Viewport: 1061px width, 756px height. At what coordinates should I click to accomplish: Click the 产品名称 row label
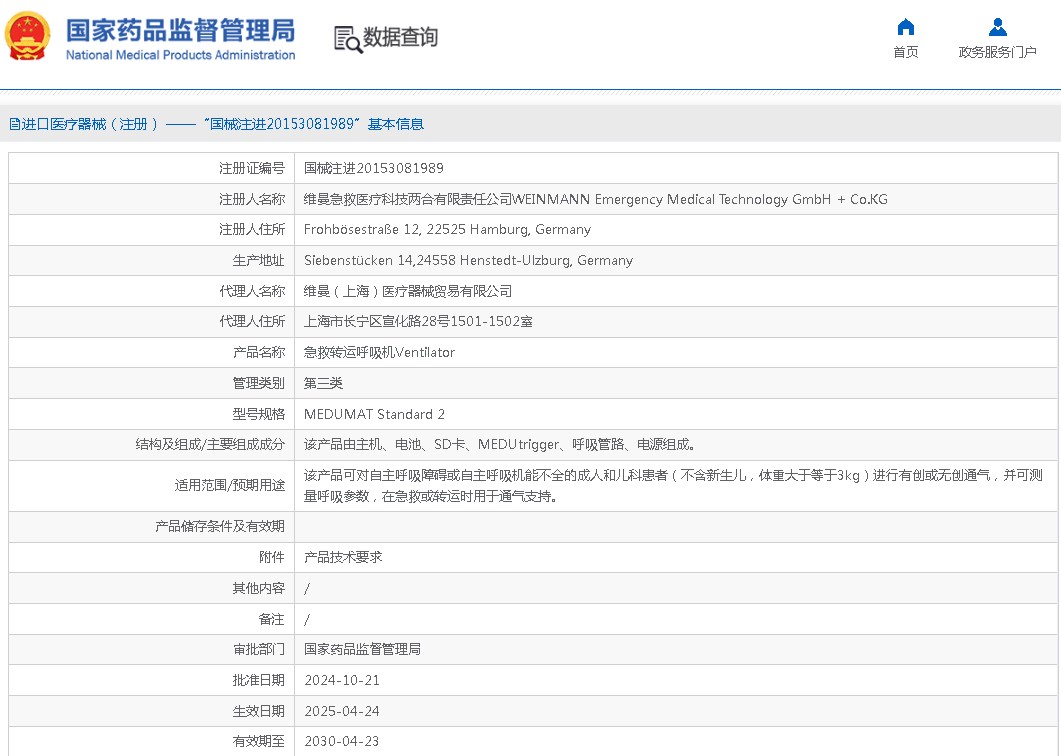(258, 352)
